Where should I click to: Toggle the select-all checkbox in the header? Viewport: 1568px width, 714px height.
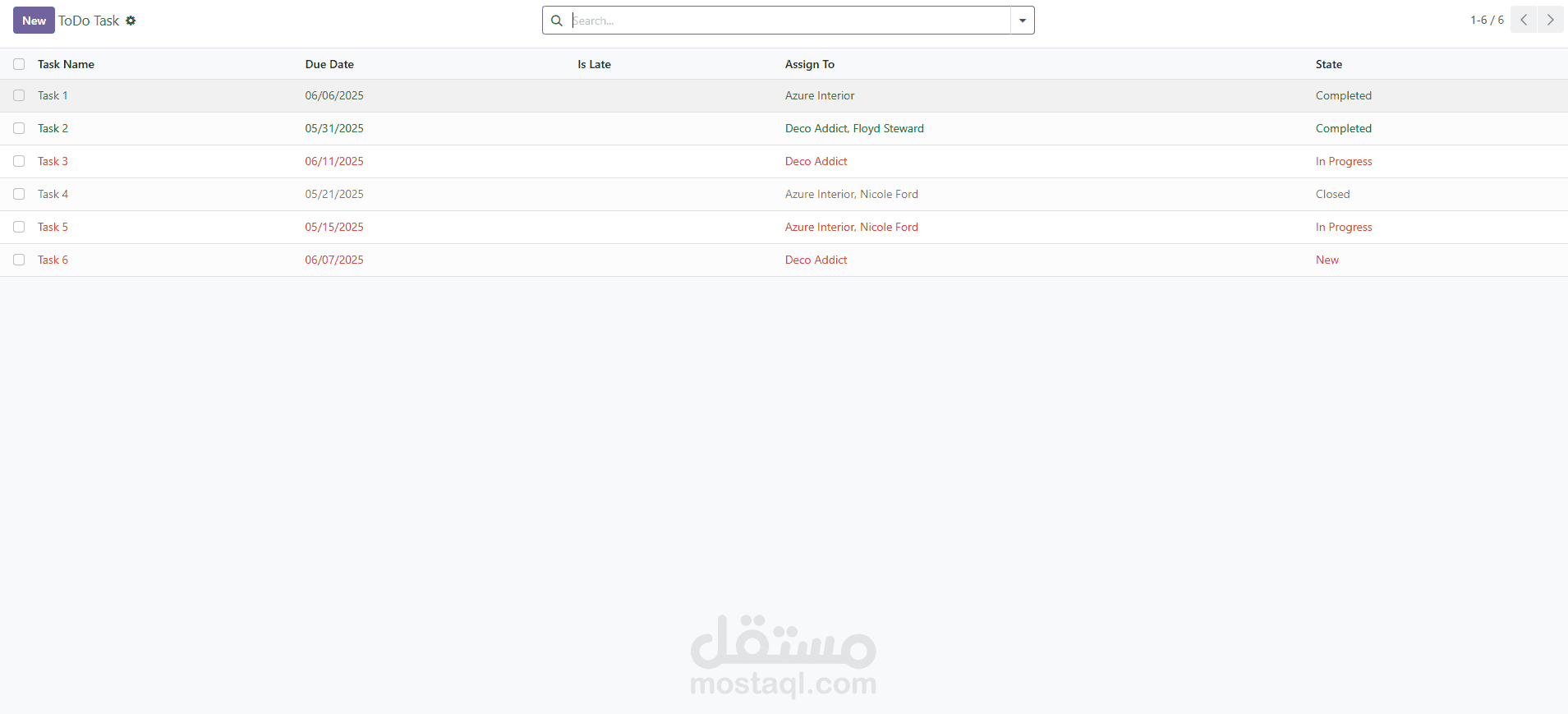(x=19, y=64)
